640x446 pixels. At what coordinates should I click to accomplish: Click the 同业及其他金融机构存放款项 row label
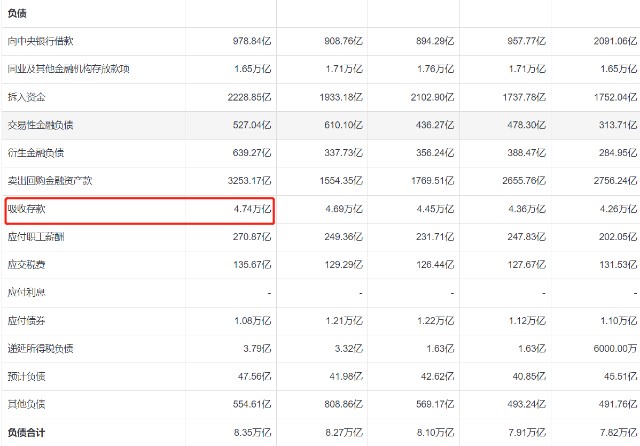tap(68, 69)
